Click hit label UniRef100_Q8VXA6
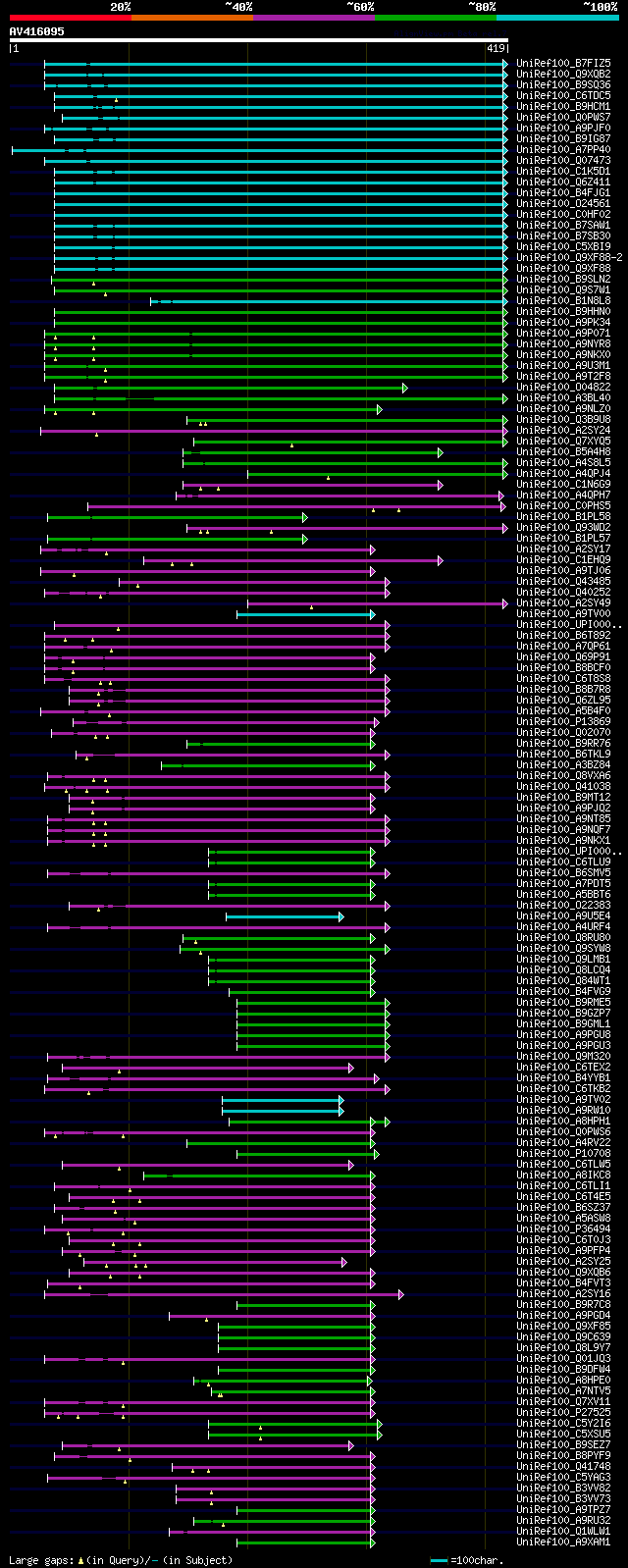This screenshot has width=628, height=1568. pyautogui.click(x=563, y=775)
